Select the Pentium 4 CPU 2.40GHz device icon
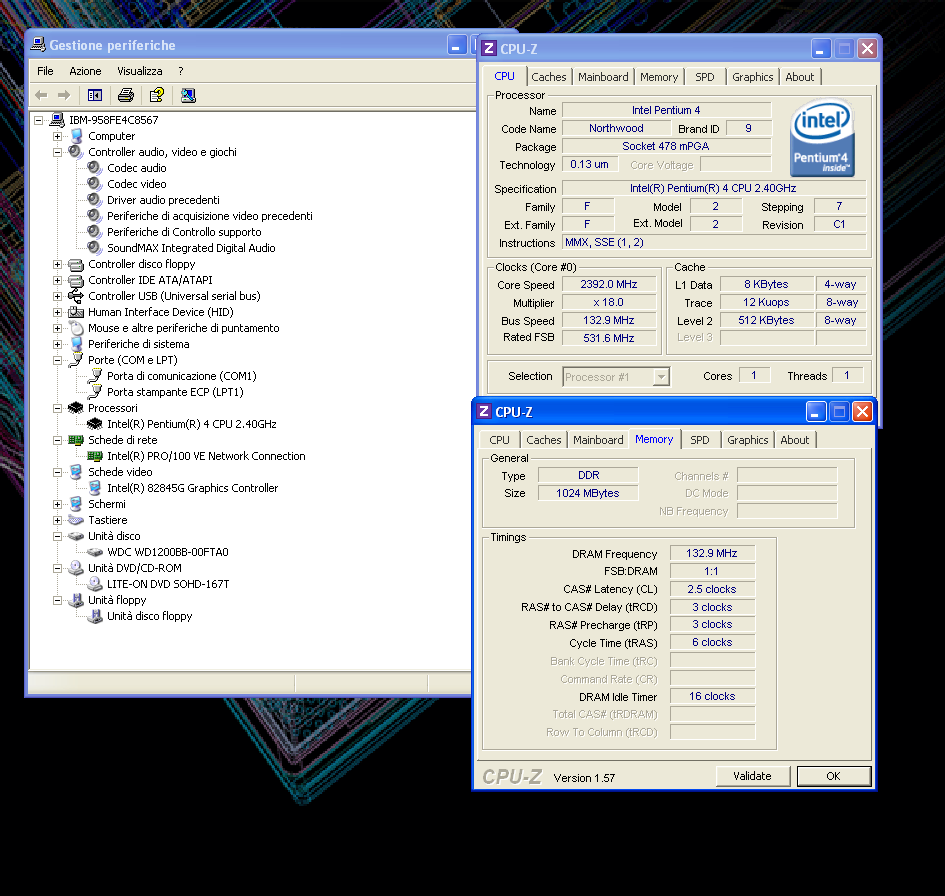The width and height of the screenshot is (945, 896). coord(95,424)
